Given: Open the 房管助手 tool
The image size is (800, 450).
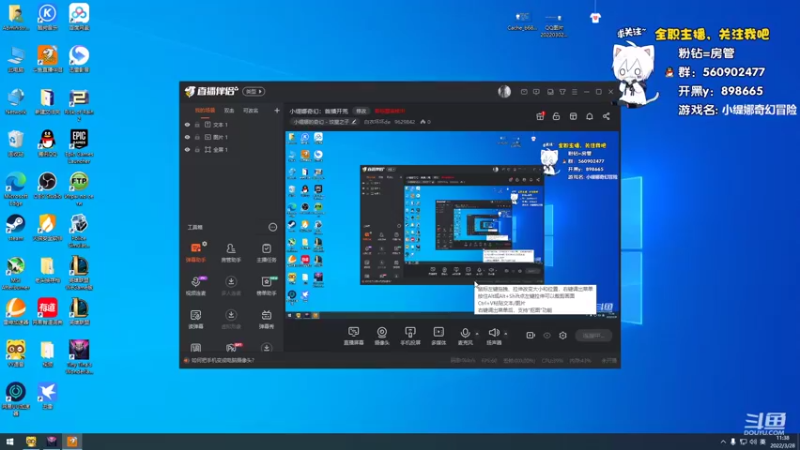Looking at the screenshot, I should [231, 253].
